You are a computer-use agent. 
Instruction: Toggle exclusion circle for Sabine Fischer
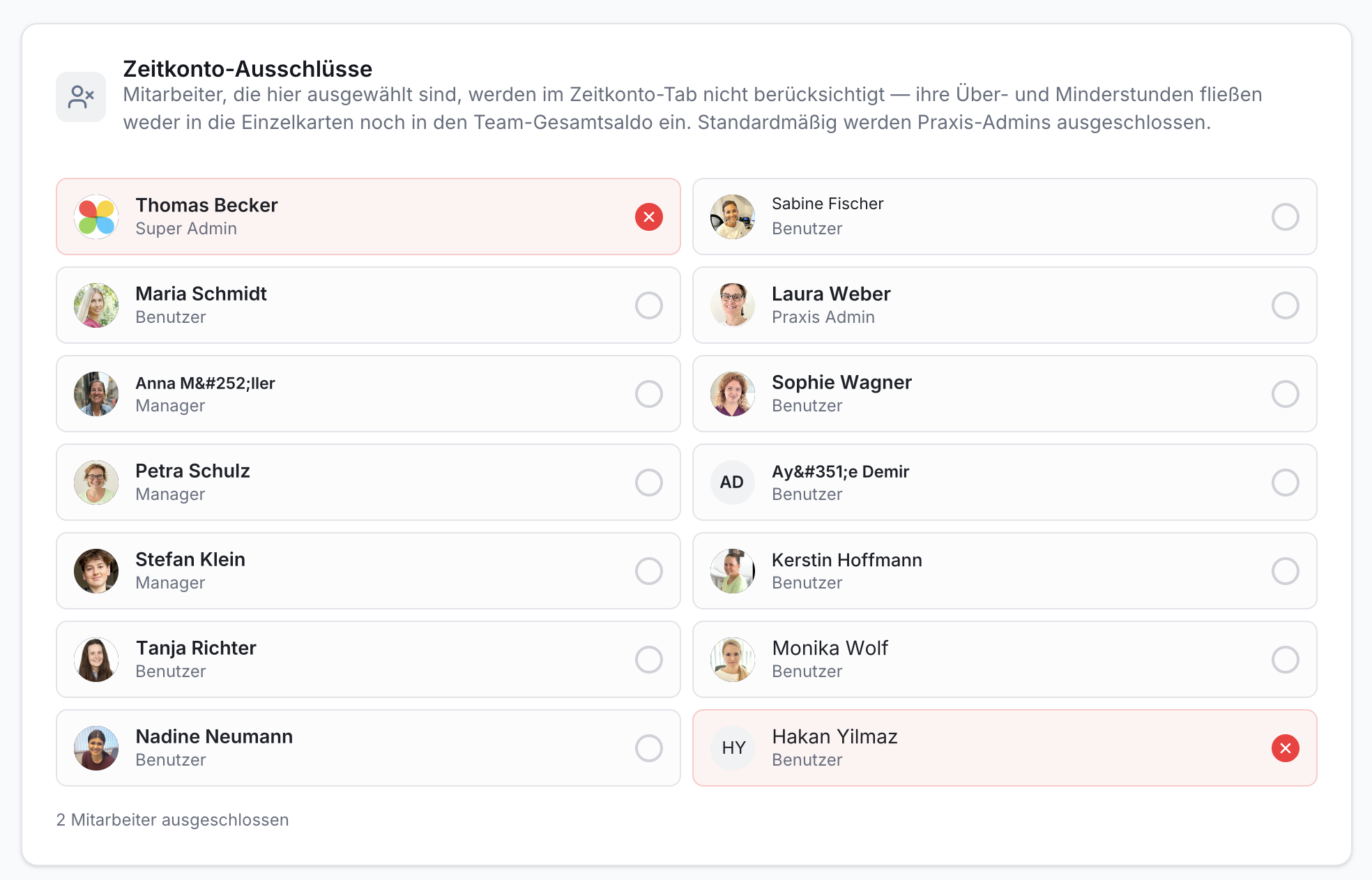click(1285, 217)
